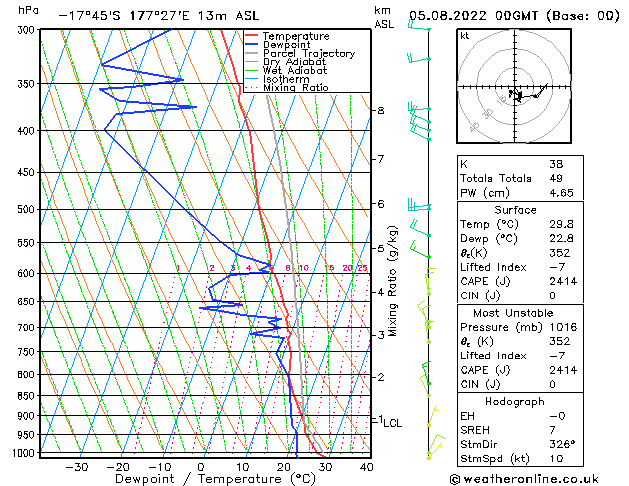Click the weatheronline.co.uk copyright text
This screenshot has width=629, height=486.
[x=524, y=479]
